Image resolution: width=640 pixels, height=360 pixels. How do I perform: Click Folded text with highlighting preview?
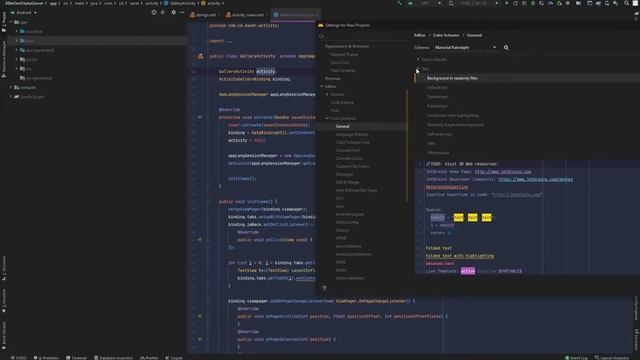pos(460,256)
